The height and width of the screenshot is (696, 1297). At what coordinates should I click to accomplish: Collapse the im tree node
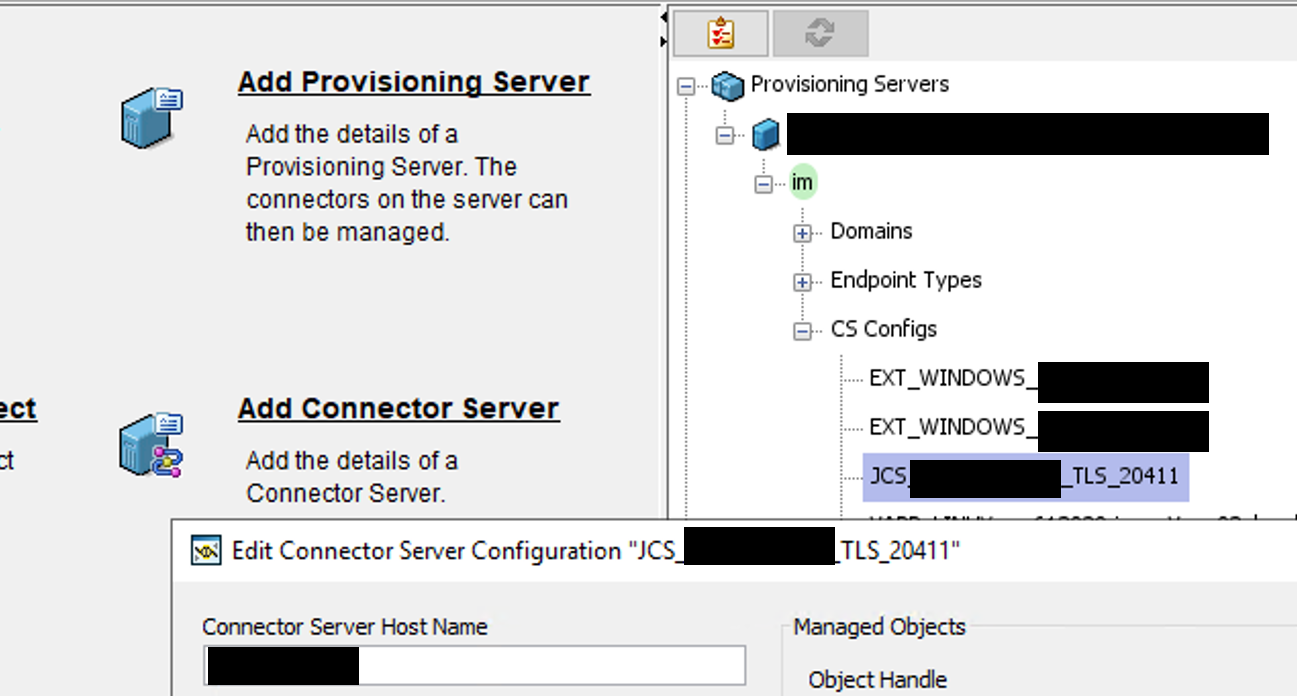(x=764, y=184)
